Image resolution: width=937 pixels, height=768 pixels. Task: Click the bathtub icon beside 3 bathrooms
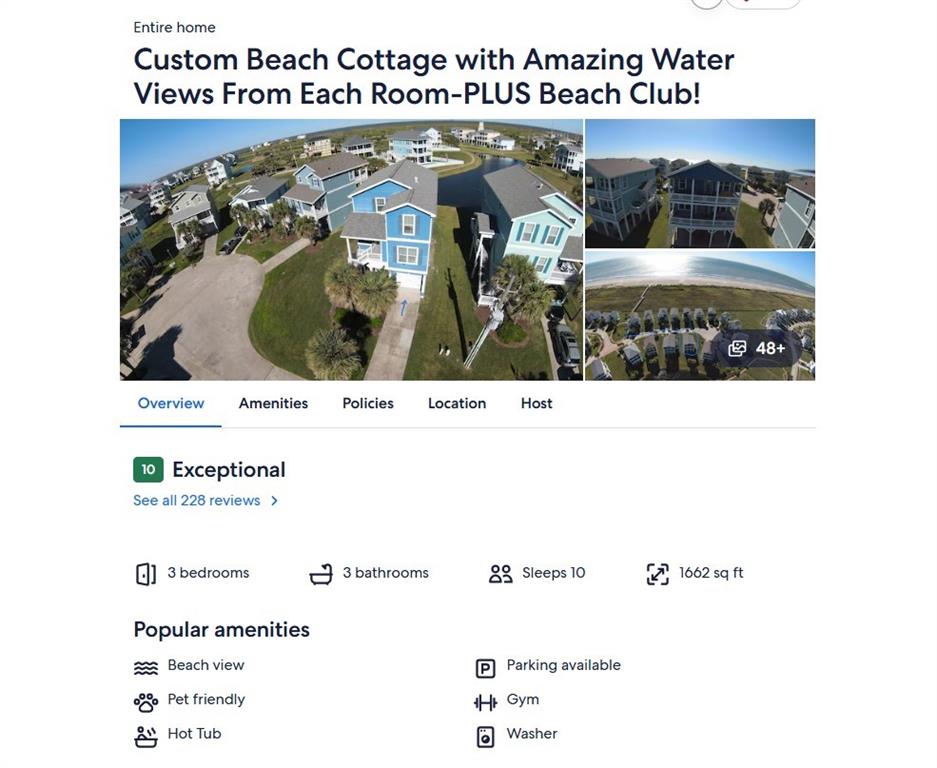(x=321, y=574)
